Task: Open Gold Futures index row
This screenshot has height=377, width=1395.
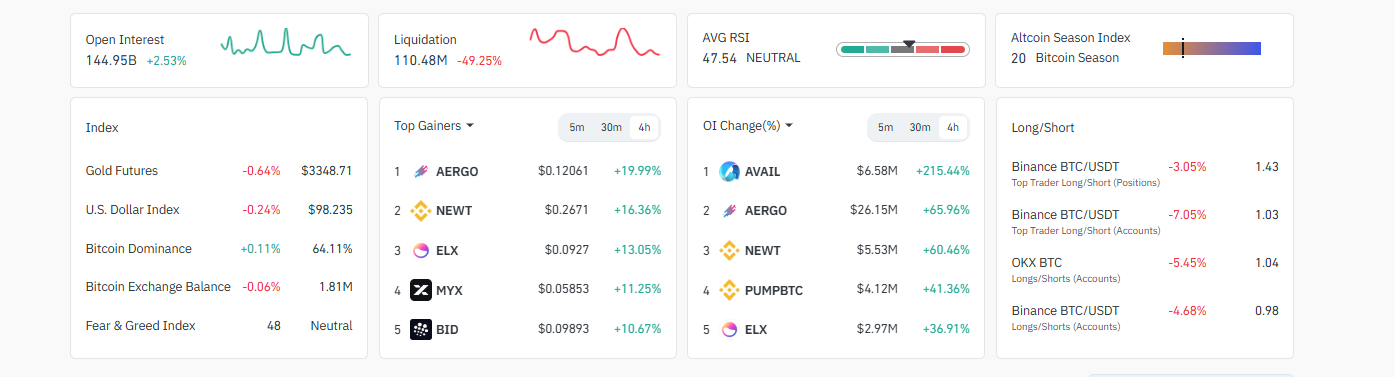Action: [219, 171]
